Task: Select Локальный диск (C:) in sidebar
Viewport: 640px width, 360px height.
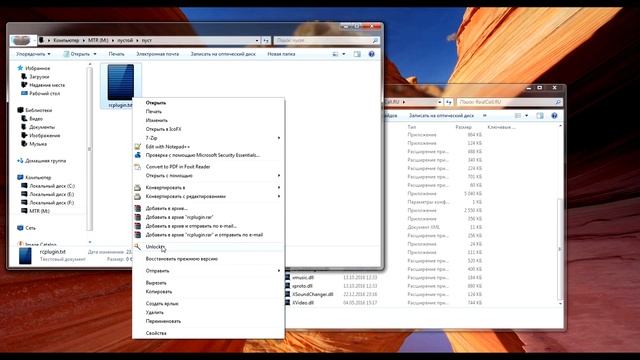Action: 52,186
